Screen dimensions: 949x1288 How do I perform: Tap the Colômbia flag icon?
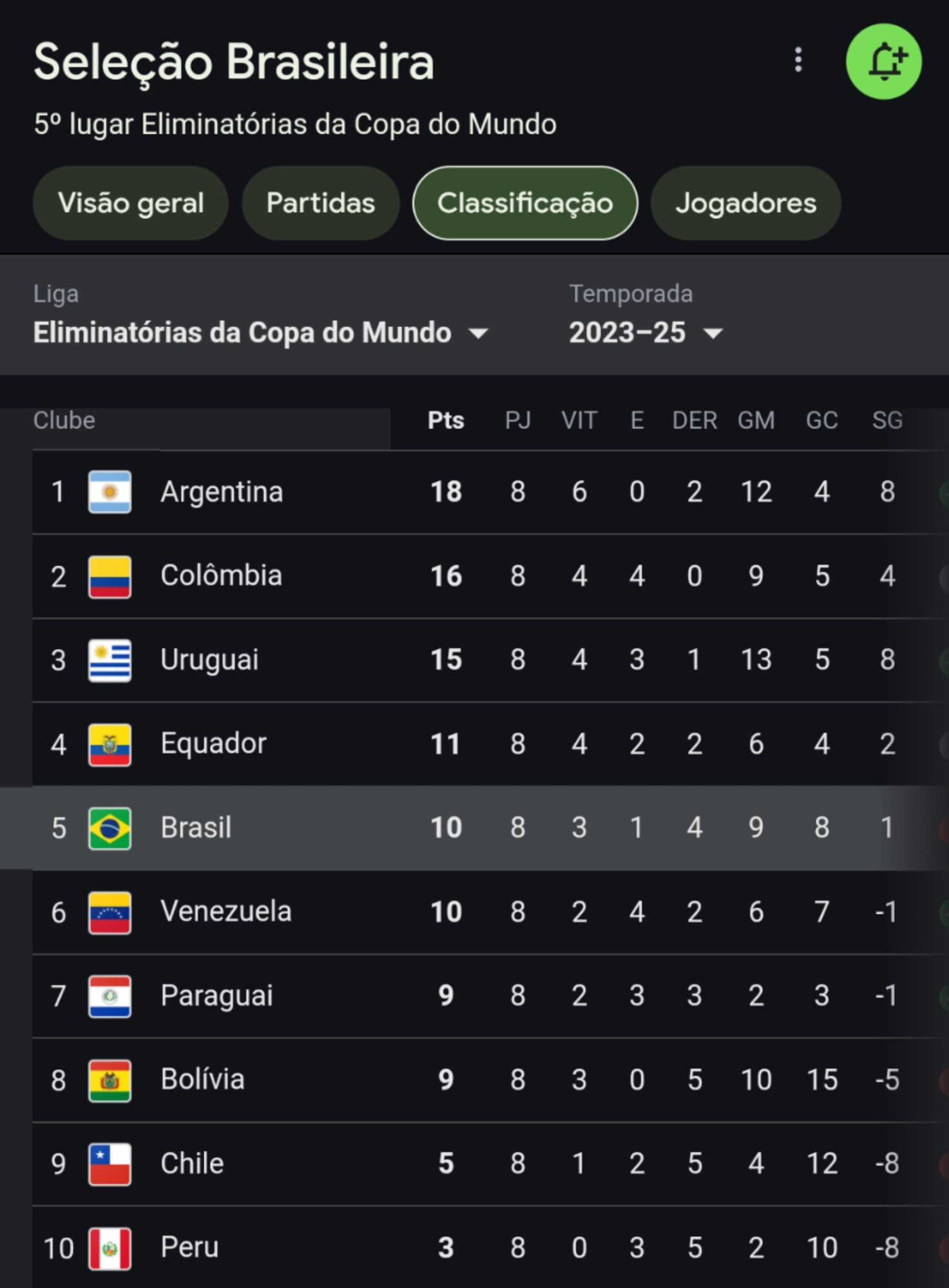(x=110, y=576)
